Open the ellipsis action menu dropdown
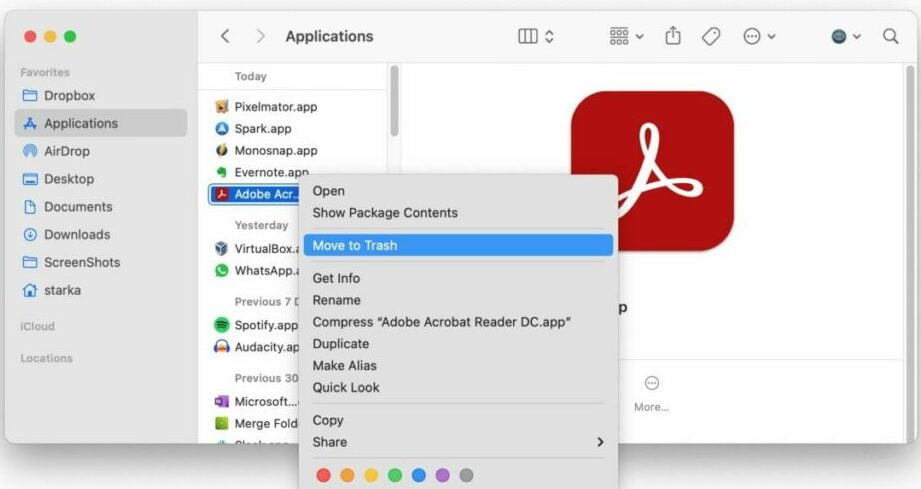 (x=759, y=36)
